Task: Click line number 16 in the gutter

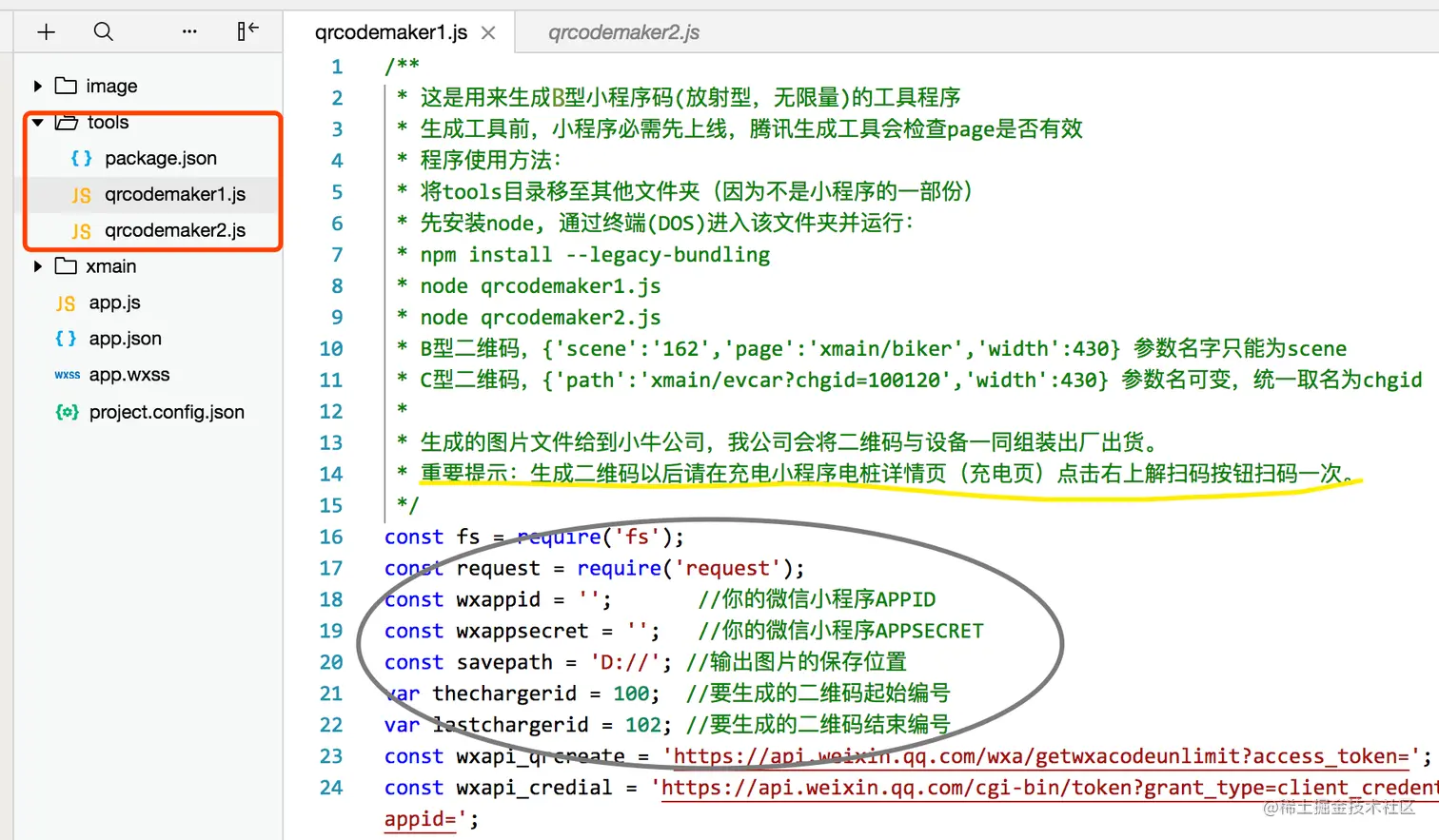Action: 331,537
